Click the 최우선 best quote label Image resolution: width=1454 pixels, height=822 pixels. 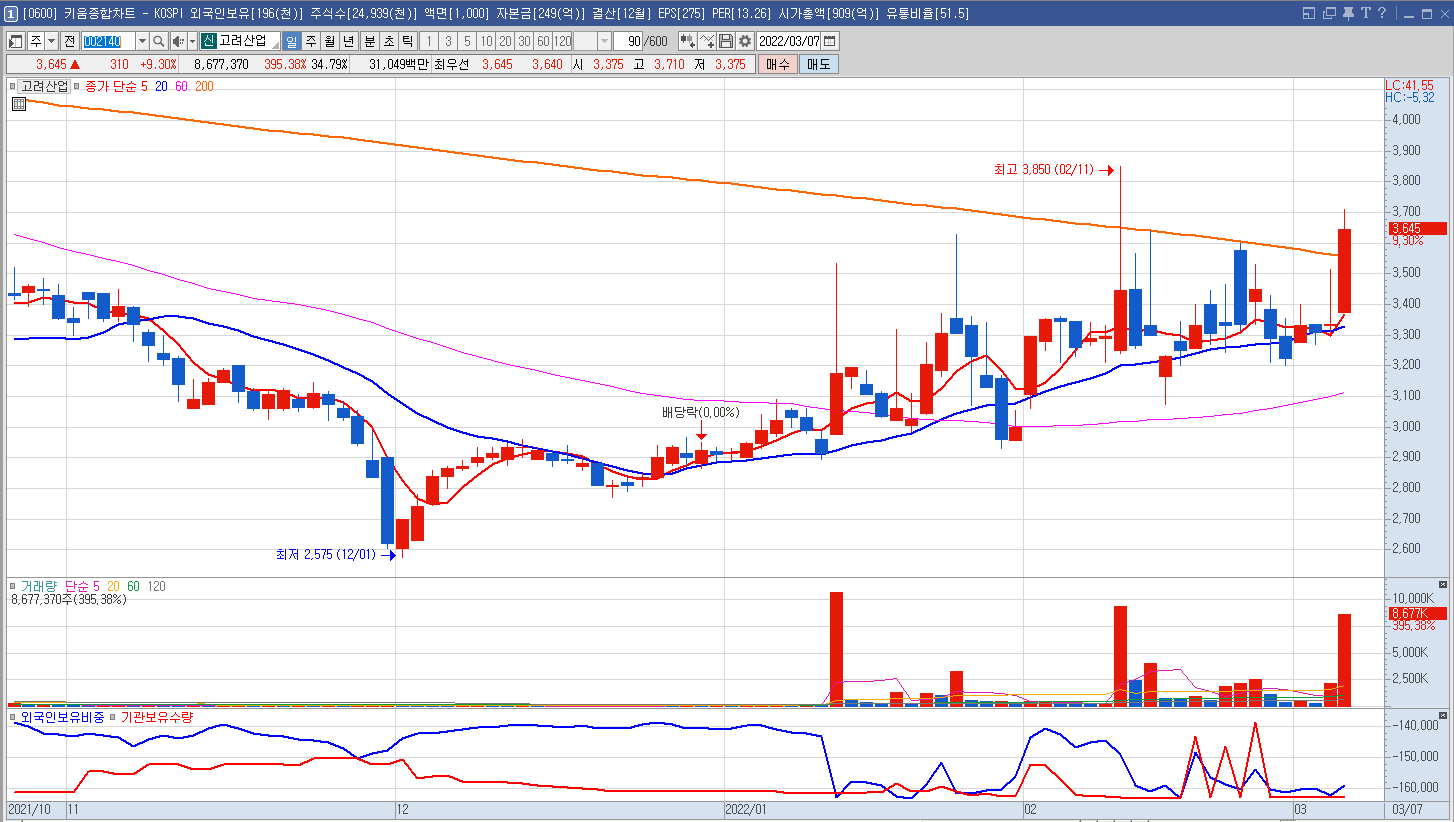coord(452,64)
